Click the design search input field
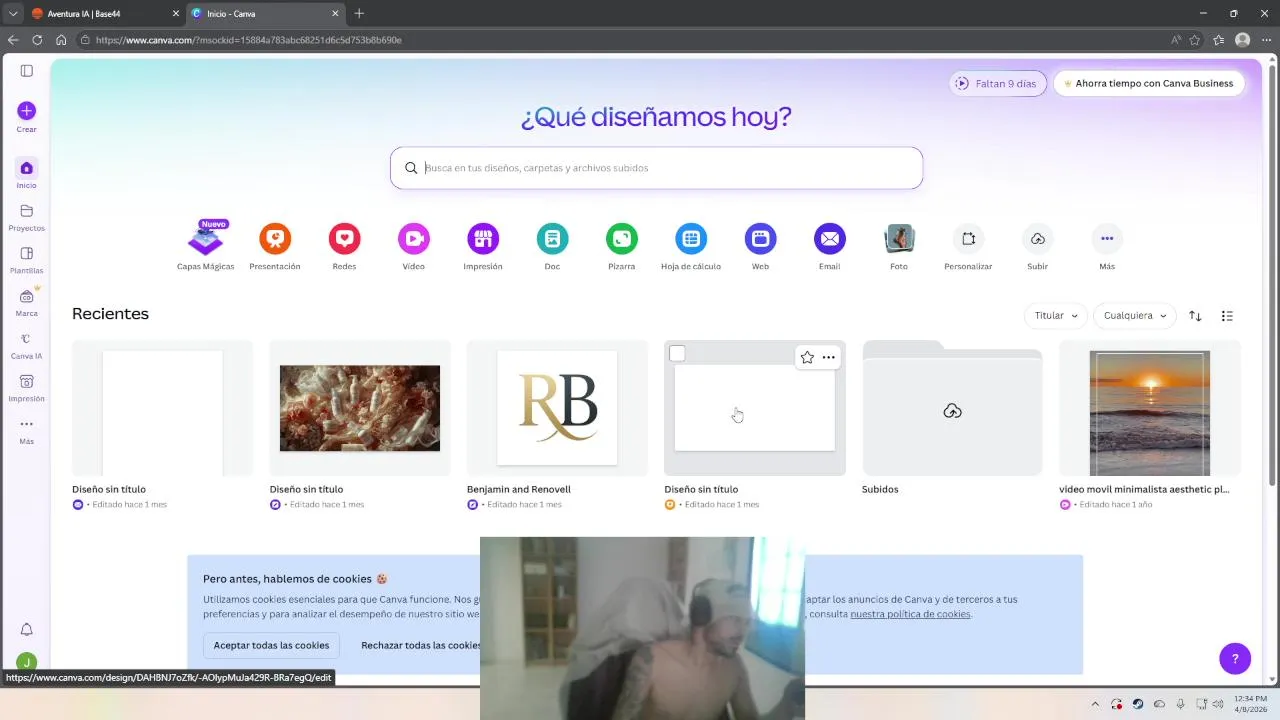The width and height of the screenshot is (1280, 720). click(x=656, y=168)
